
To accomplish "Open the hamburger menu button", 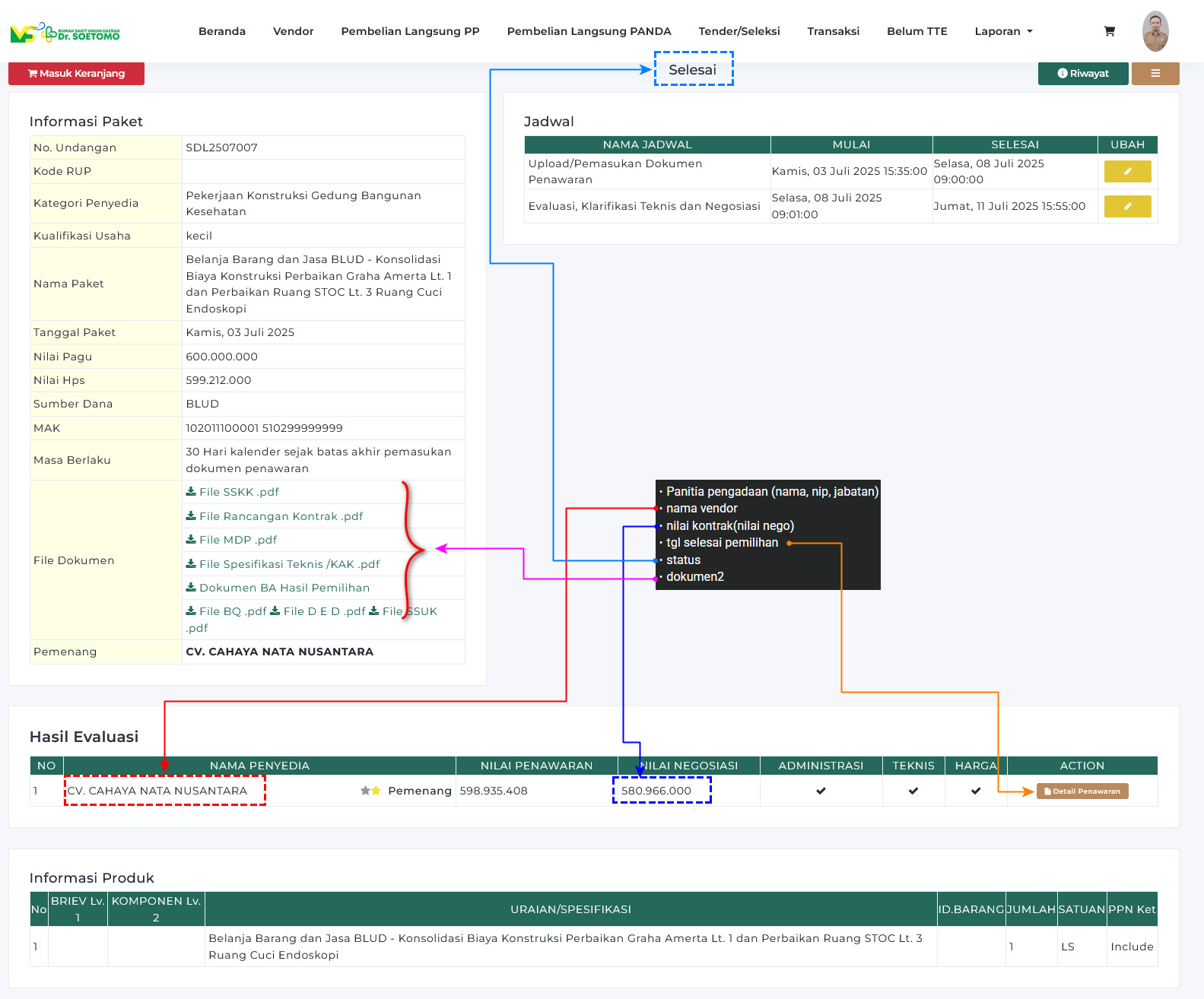I will (1155, 74).
